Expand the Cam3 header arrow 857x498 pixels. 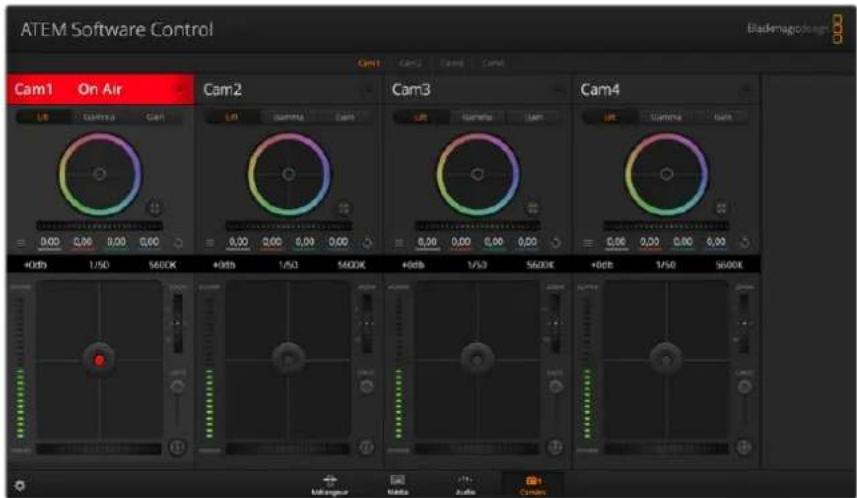click(557, 90)
